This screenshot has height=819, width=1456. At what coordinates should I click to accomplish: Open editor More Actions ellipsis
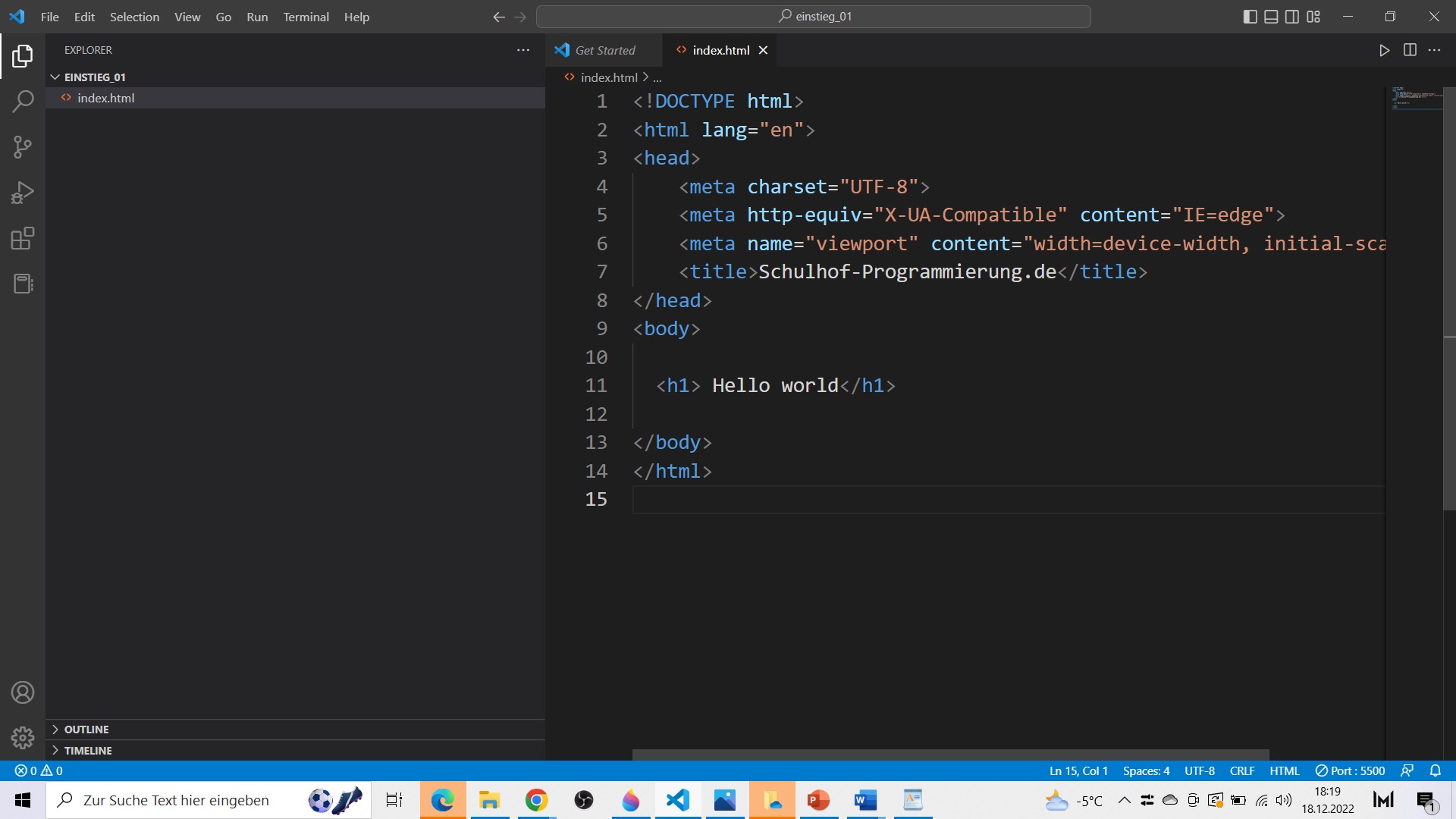[1434, 50]
